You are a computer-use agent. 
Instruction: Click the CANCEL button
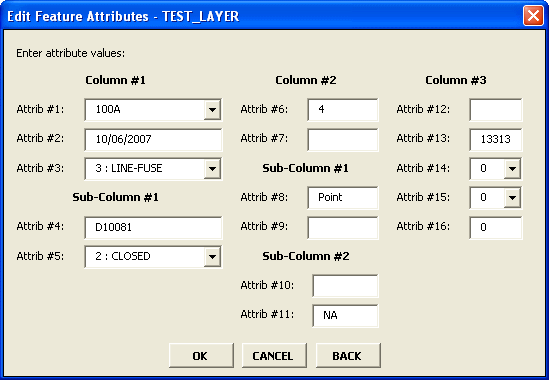tap(274, 356)
